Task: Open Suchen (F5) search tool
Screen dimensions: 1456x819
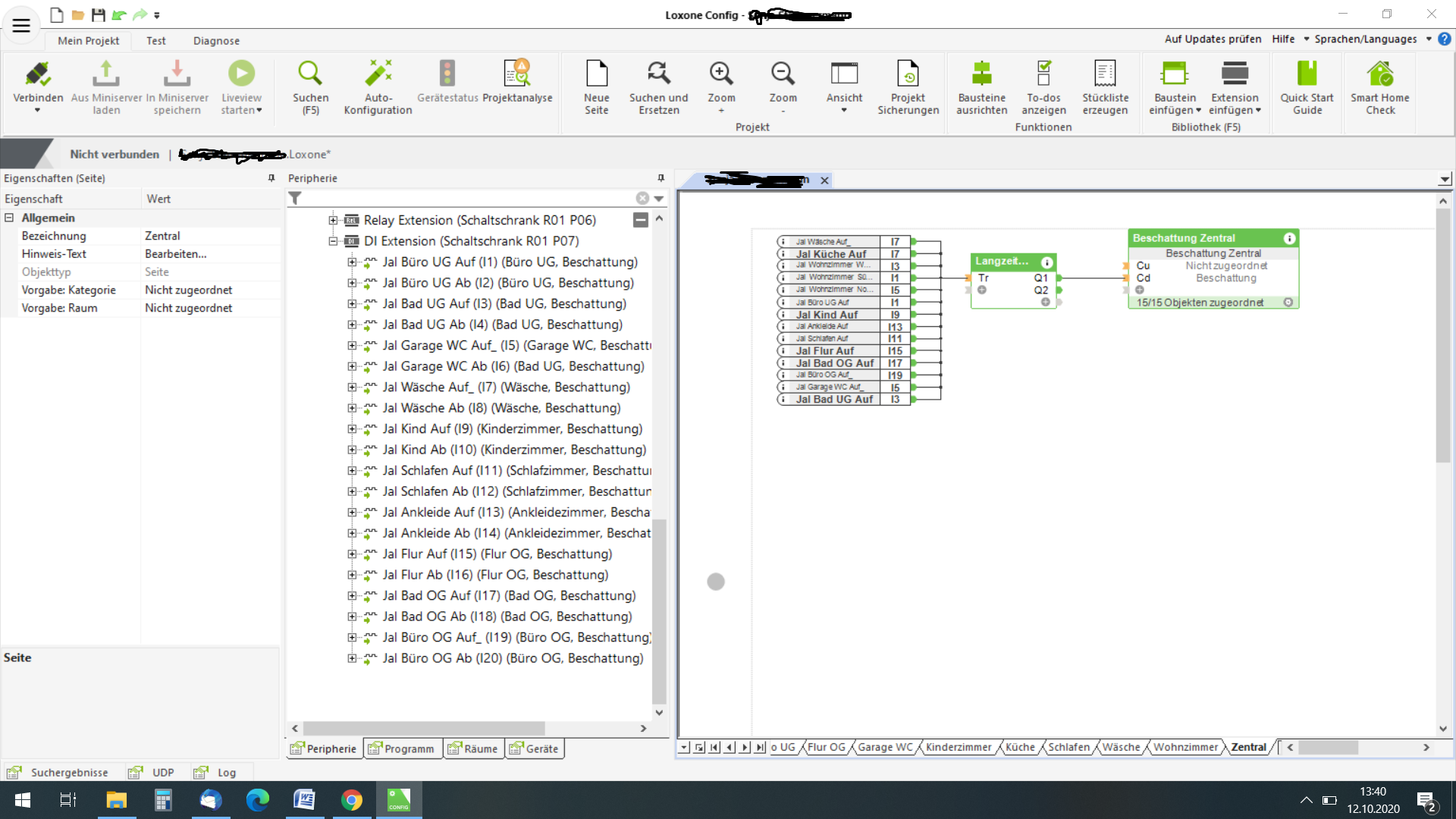Action: 310,74
